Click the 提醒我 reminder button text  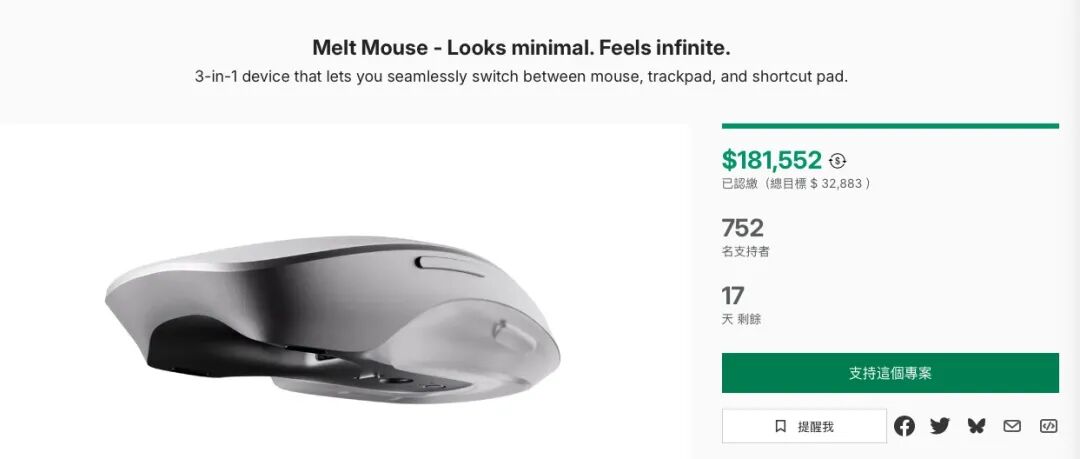815,426
